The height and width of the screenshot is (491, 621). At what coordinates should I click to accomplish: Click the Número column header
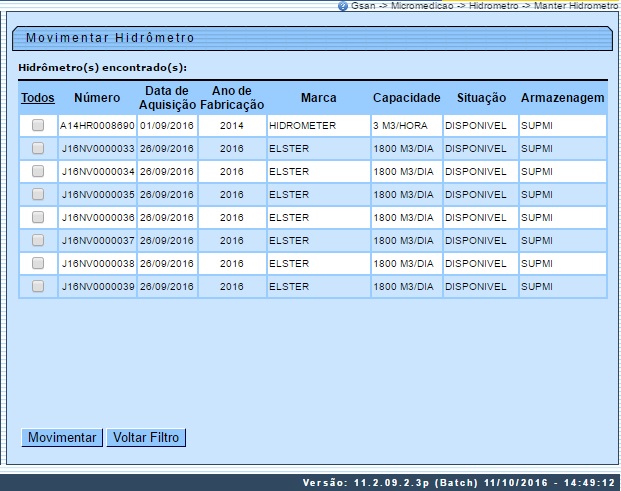[96, 98]
